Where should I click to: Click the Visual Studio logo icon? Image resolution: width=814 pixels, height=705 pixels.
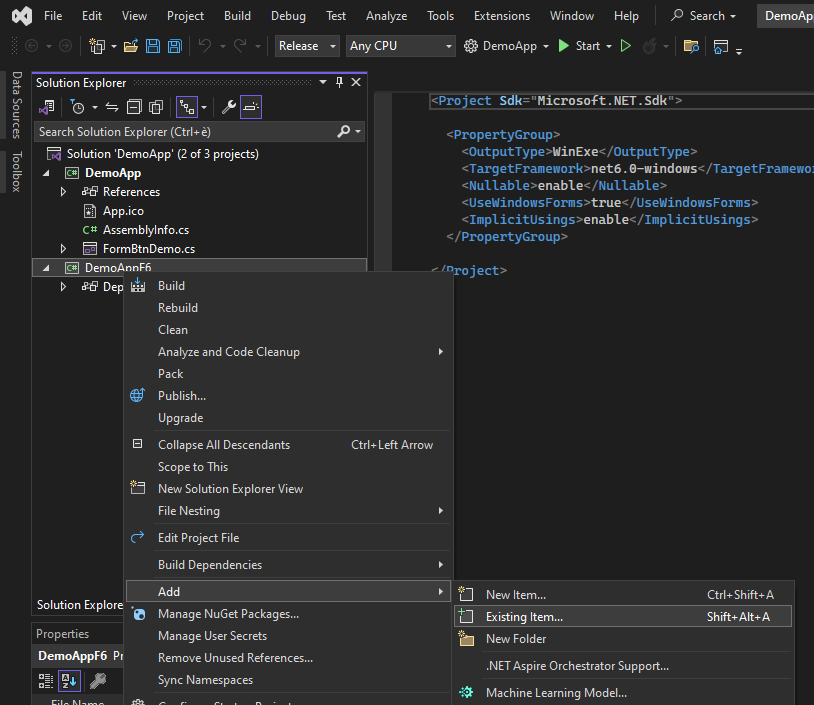tap(21, 16)
